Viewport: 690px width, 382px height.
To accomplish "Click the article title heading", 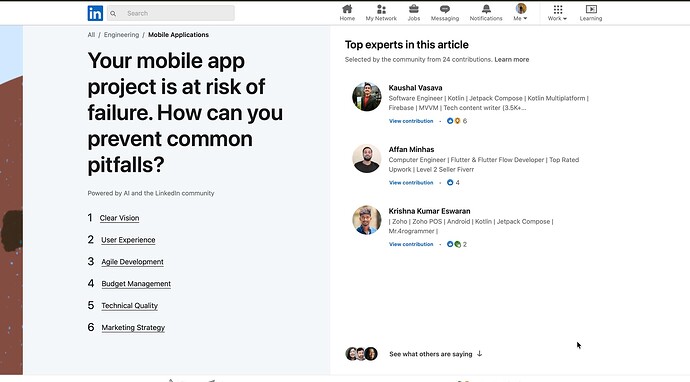I will (185, 113).
